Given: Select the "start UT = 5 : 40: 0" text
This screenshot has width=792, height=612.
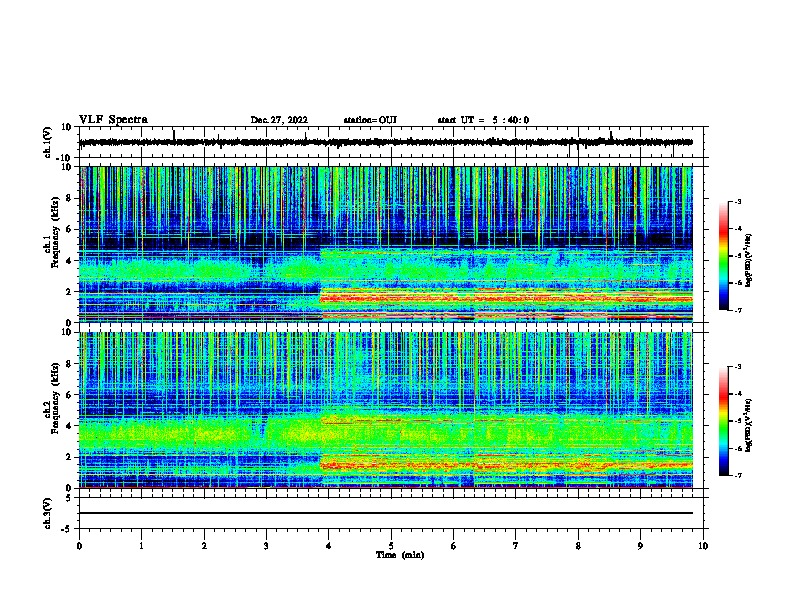Looking at the screenshot, I should tap(483, 120).
